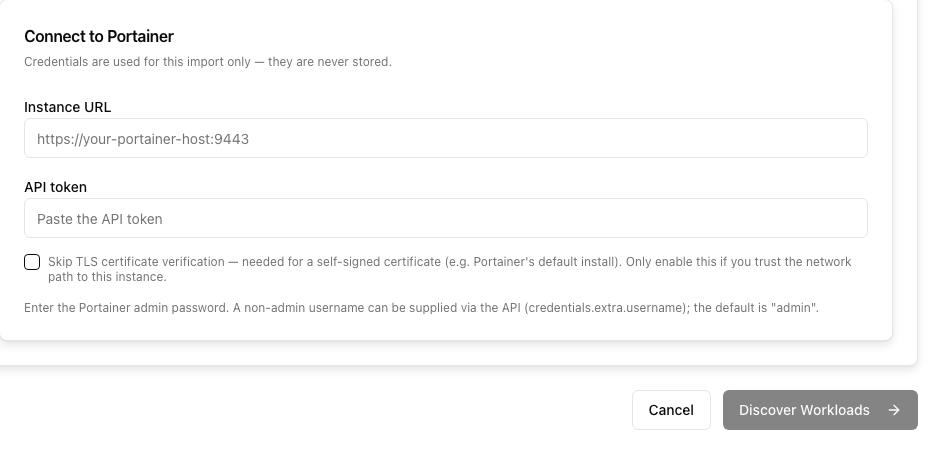Click the Portainer admin password hint text
The image size is (942, 454).
point(421,308)
